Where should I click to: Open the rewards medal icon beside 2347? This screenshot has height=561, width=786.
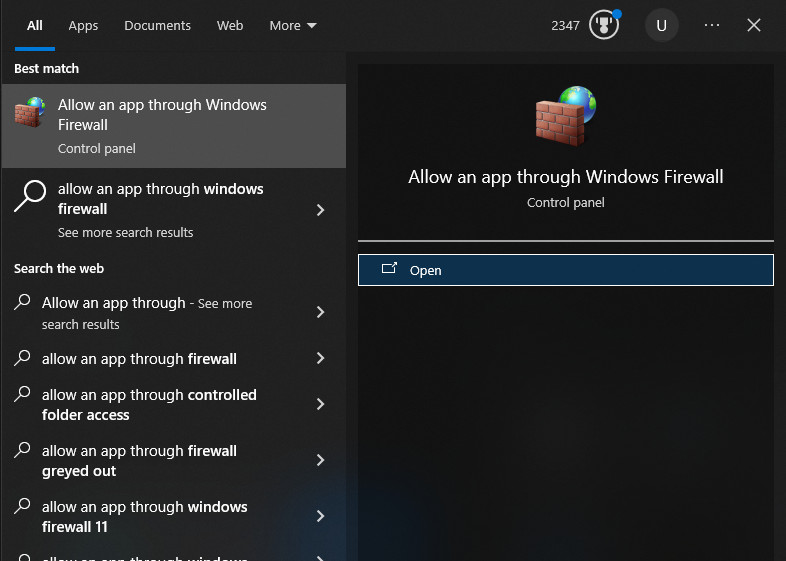604,25
